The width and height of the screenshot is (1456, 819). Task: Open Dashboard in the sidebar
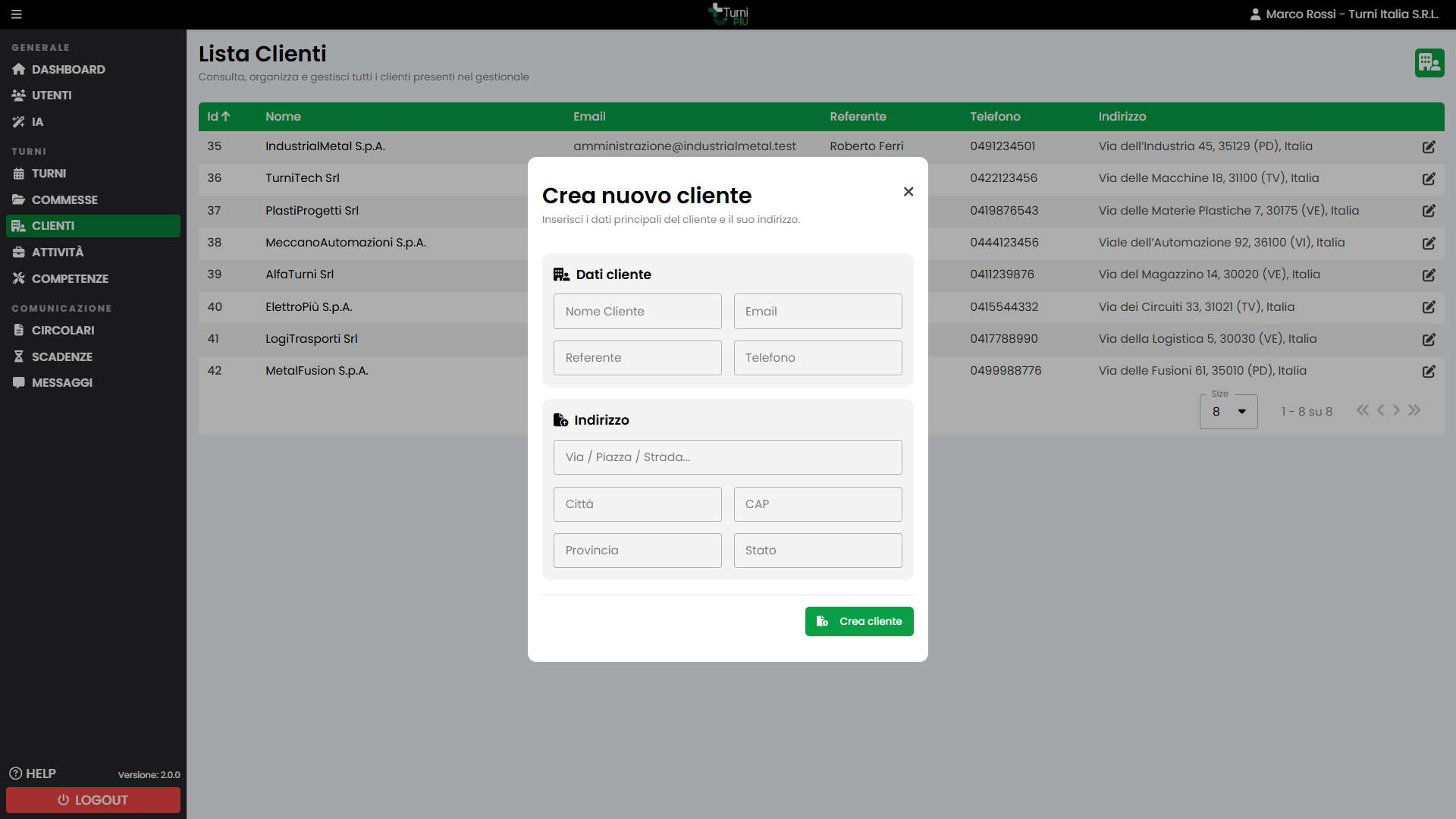[93, 70]
